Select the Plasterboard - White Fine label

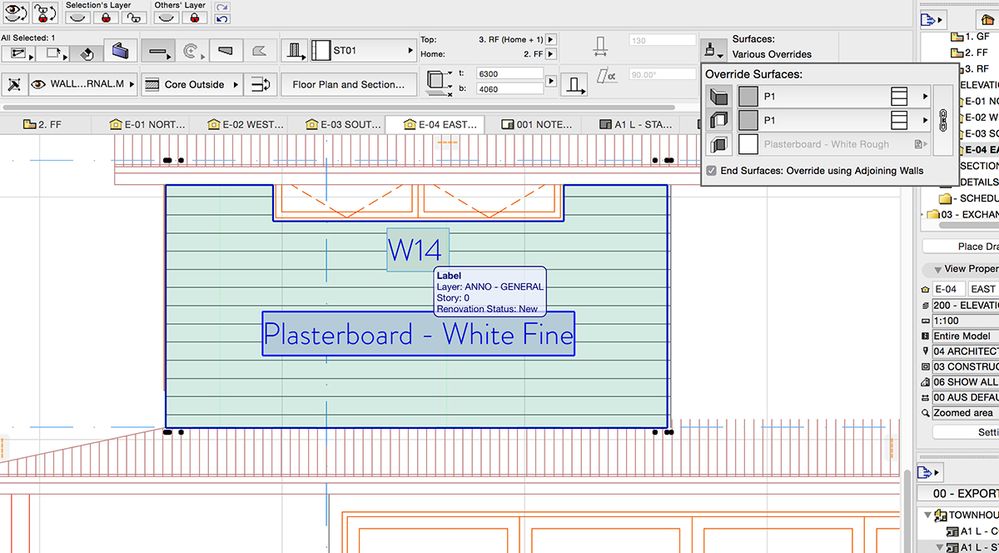[419, 334]
